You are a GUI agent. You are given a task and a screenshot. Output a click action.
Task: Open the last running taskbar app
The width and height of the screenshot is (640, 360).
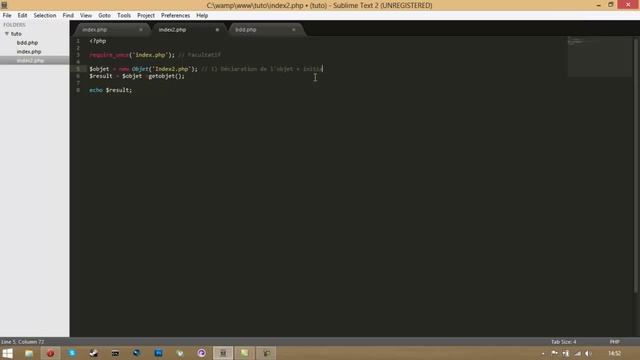pyautogui.click(x=266, y=353)
